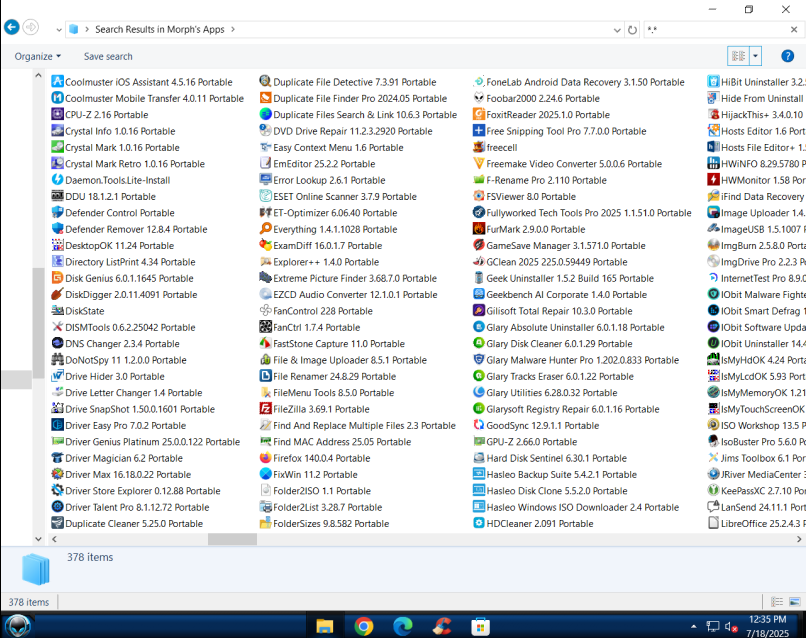The height and width of the screenshot is (638, 806).
Task: Switch to details view in status bar
Action: [x=777, y=601]
